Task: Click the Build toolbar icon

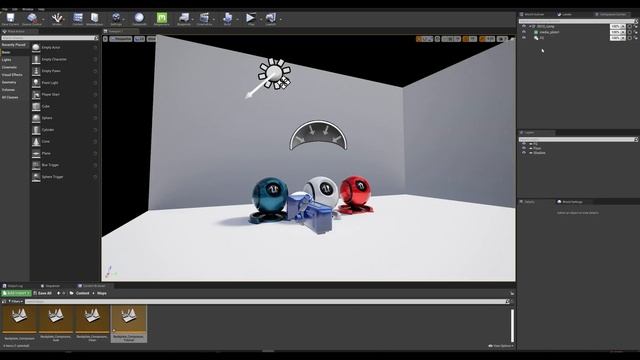Action: tap(227, 18)
